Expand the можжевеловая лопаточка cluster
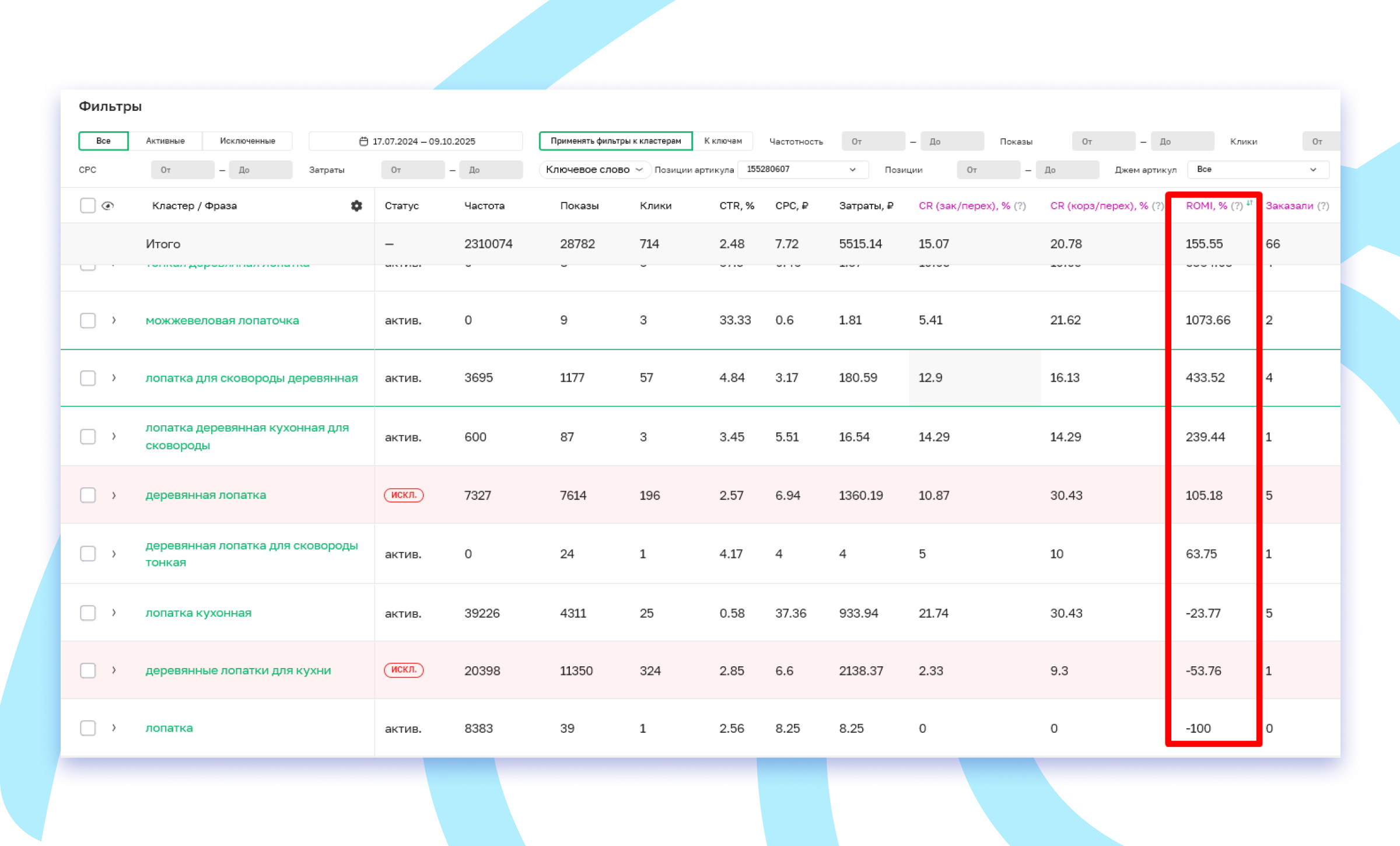This screenshot has width=1400, height=846. coord(114,320)
